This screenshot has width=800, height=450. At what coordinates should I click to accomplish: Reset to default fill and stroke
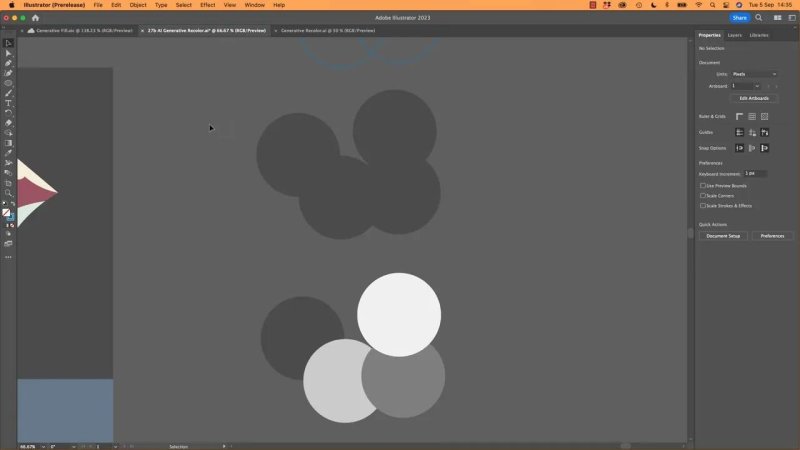[x=5, y=204]
